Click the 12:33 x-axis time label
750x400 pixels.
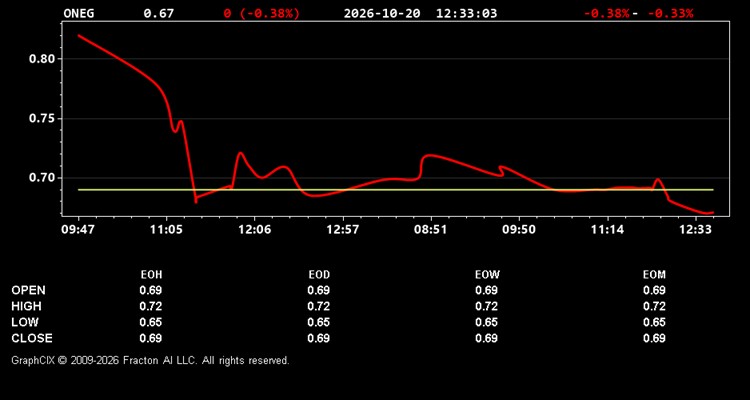[x=695, y=229]
